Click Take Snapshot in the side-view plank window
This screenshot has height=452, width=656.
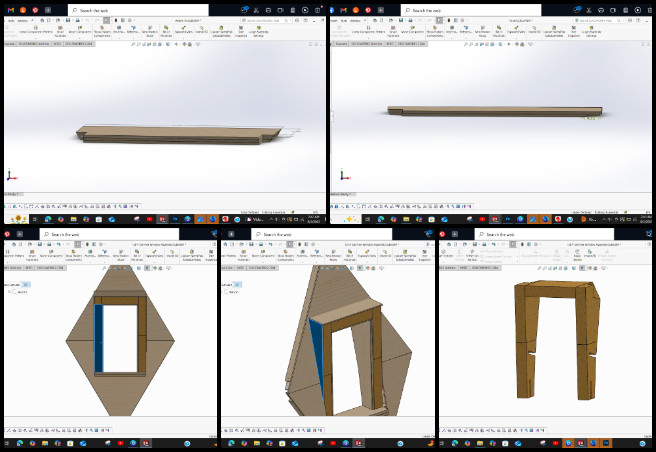click(x=574, y=33)
